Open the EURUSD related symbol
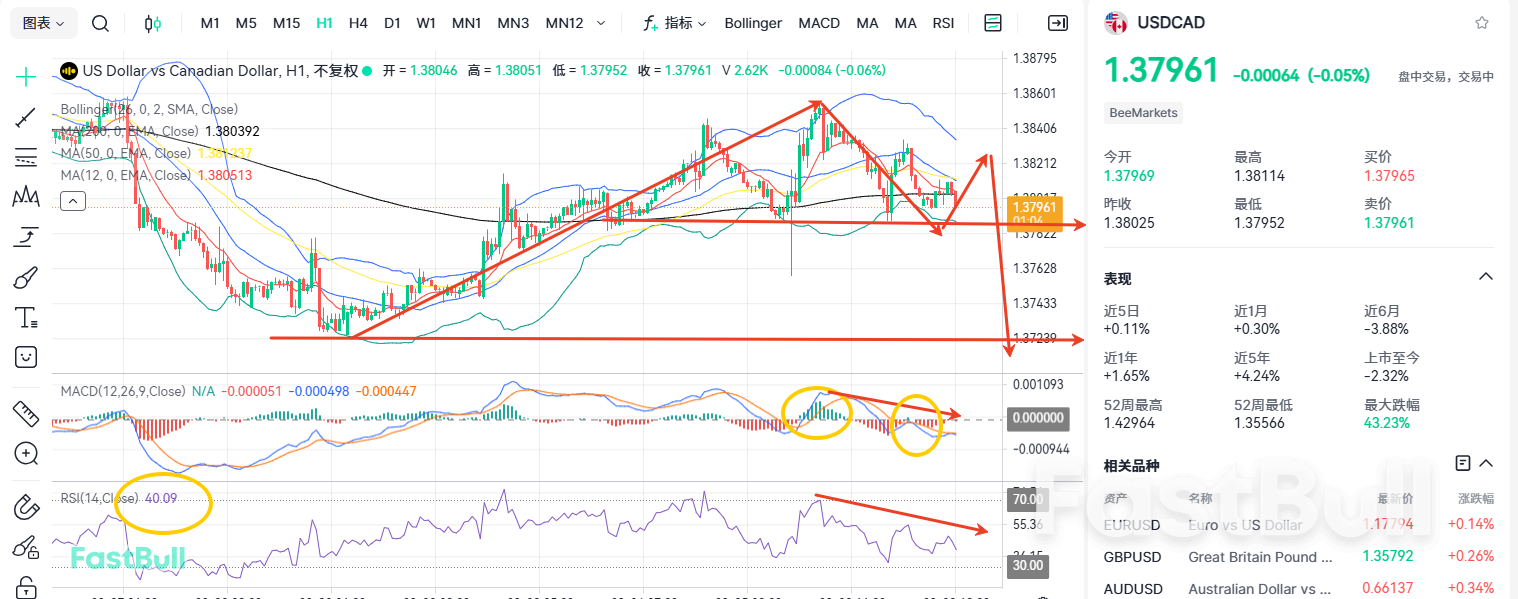The width and height of the screenshot is (1518, 599). click(x=1134, y=523)
